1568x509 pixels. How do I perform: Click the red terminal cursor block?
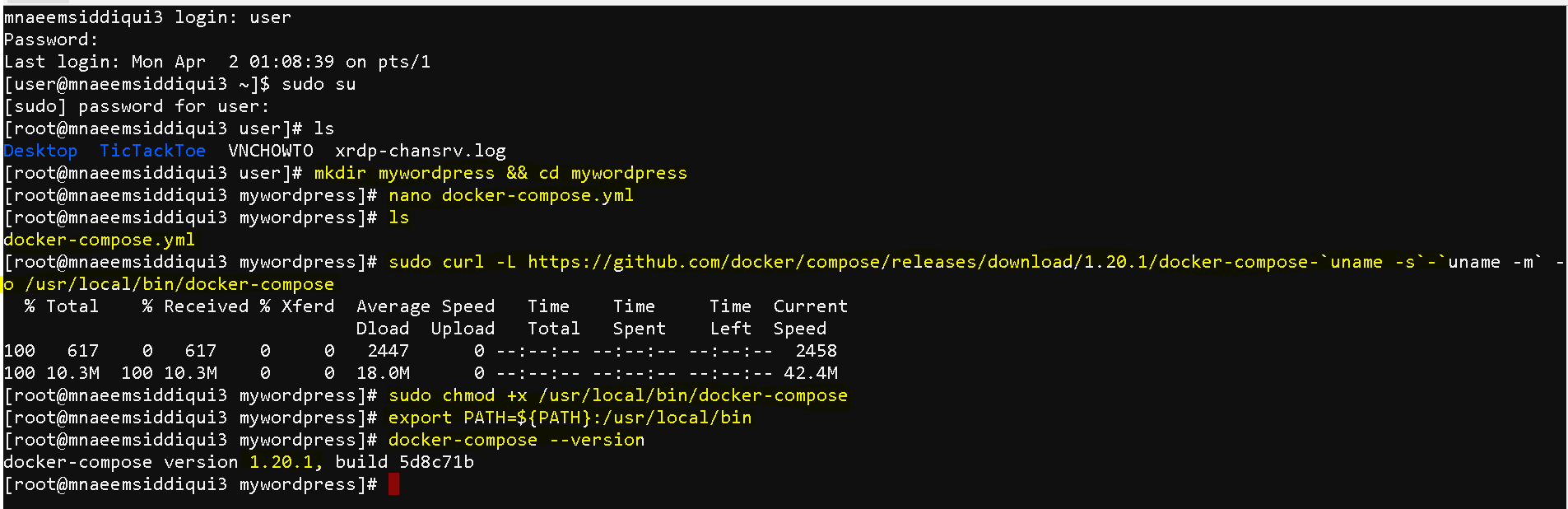pyautogui.click(x=393, y=484)
